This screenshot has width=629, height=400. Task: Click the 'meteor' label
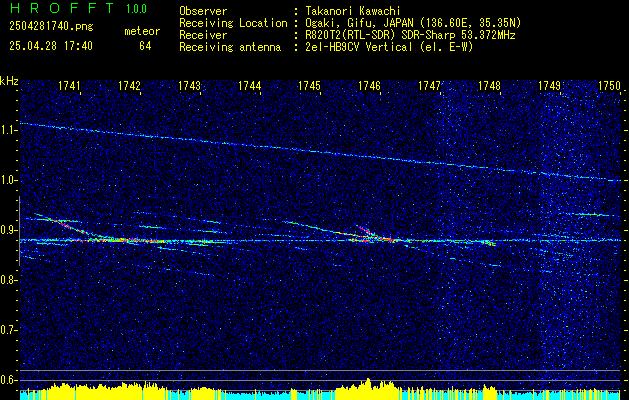pos(142,31)
